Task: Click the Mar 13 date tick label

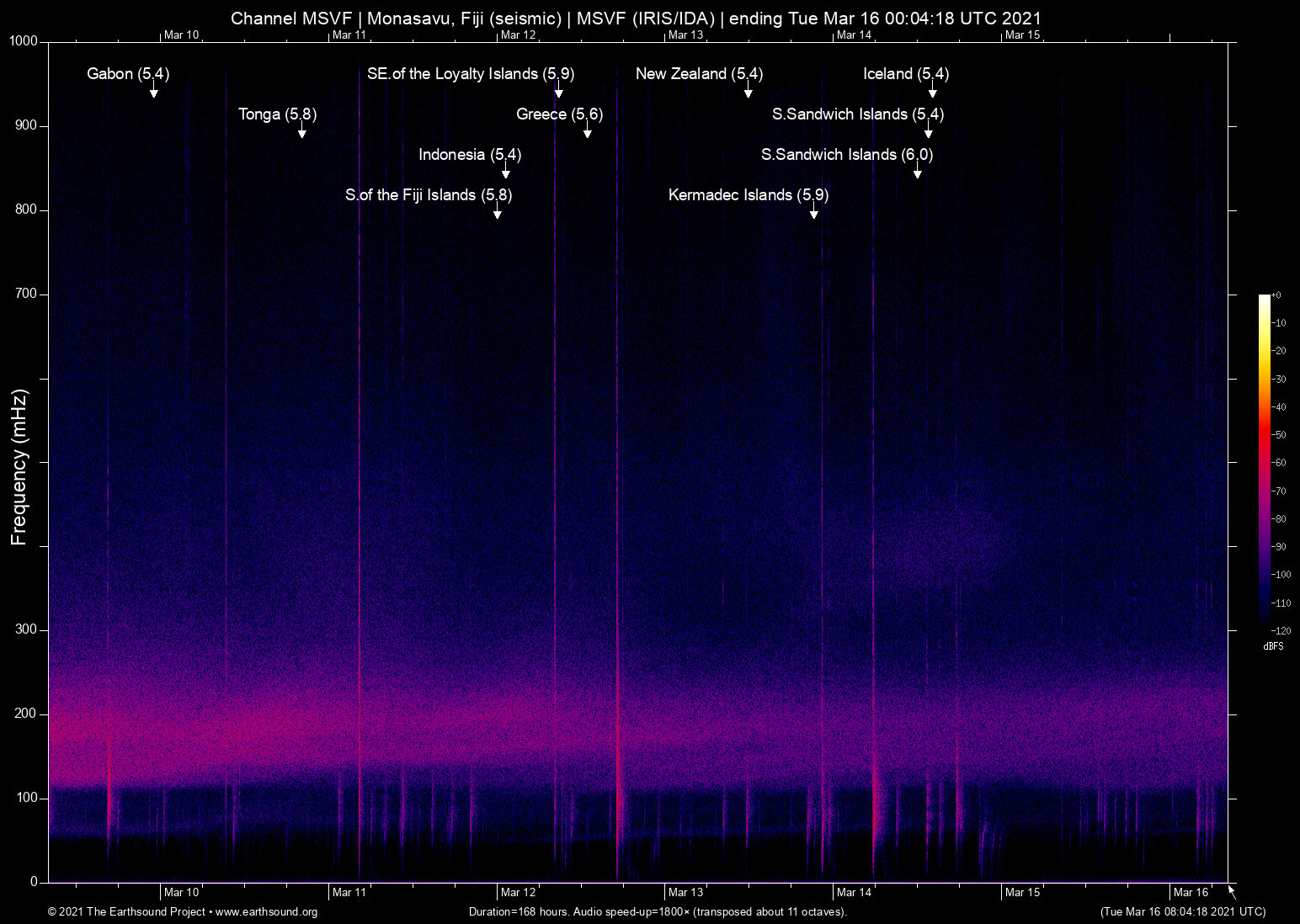Action: tap(685, 892)
